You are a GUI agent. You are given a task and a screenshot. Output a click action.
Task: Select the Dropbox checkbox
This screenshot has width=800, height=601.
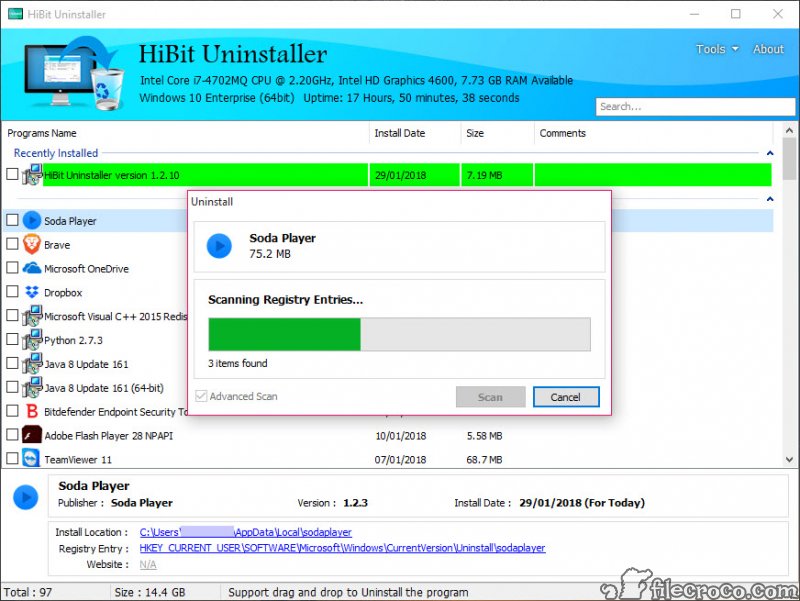(12, 291)
